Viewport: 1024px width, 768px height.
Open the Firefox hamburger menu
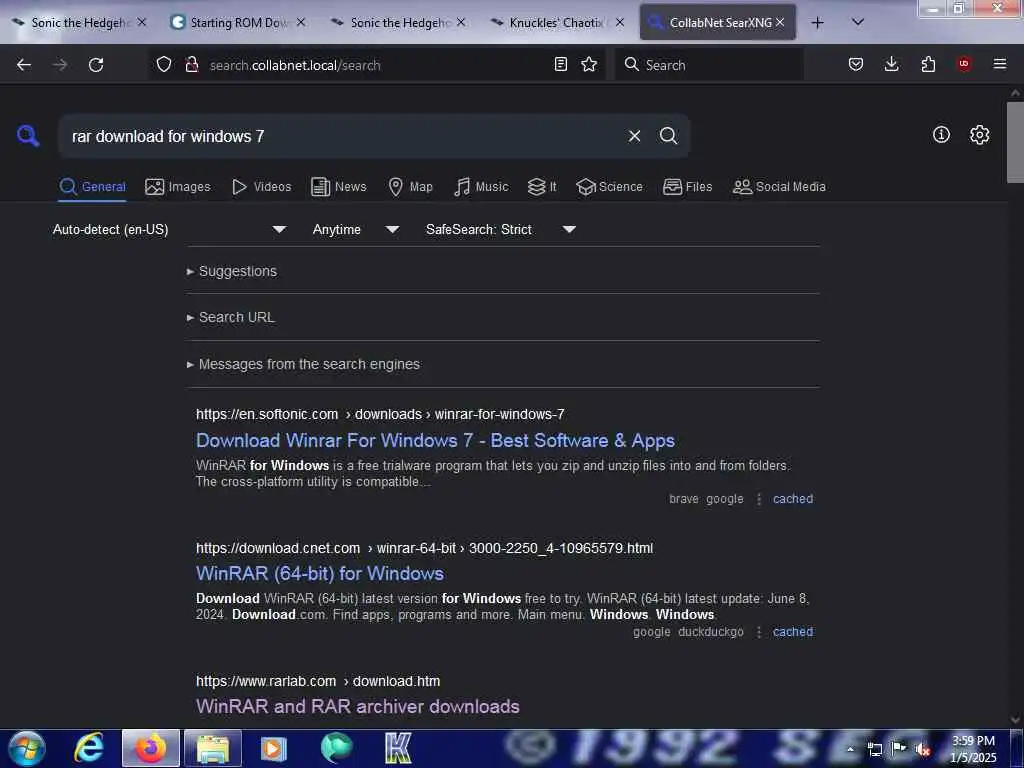click(1000, 64)
